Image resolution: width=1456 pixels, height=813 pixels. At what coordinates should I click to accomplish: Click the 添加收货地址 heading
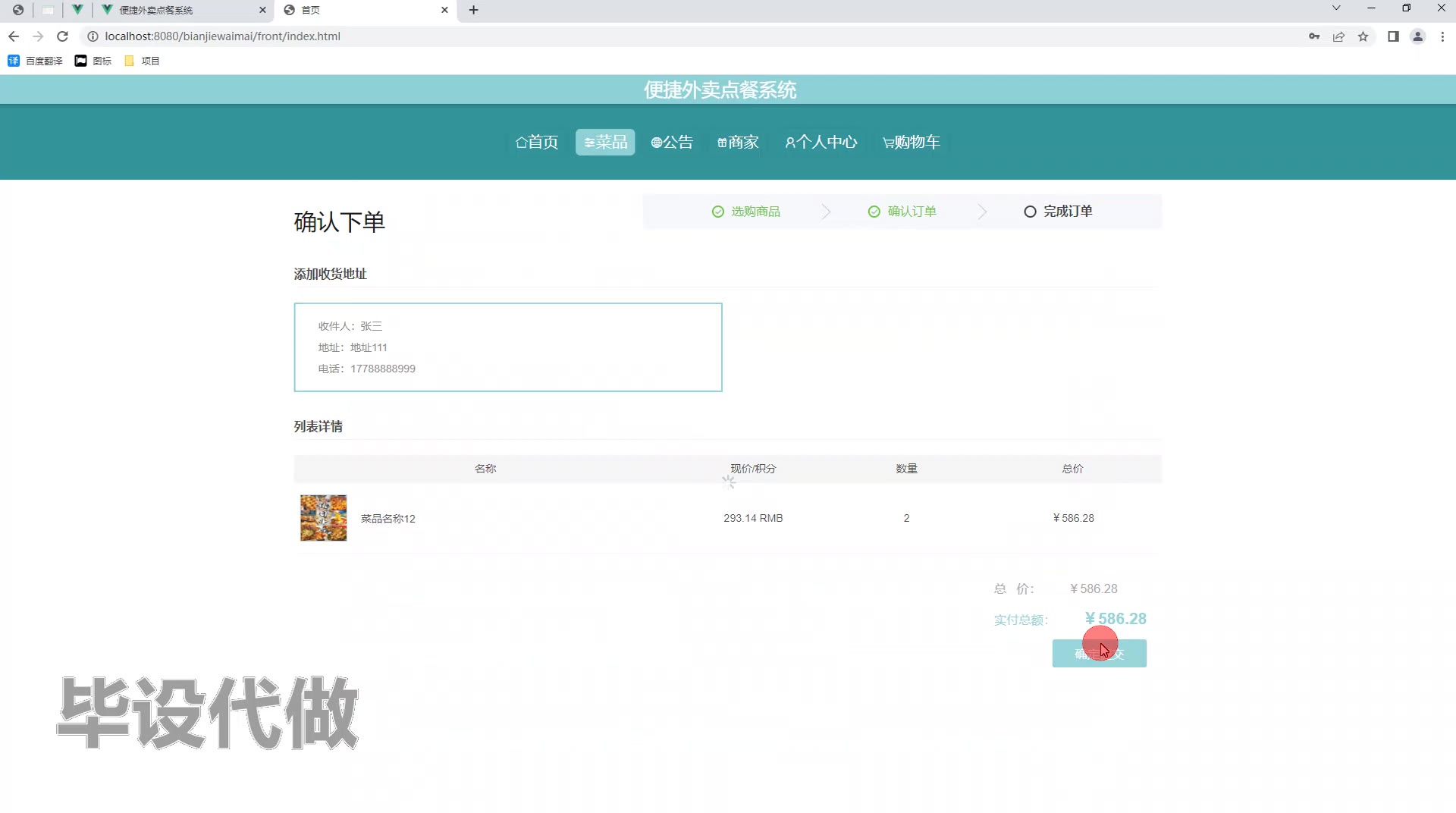[331, 274]
